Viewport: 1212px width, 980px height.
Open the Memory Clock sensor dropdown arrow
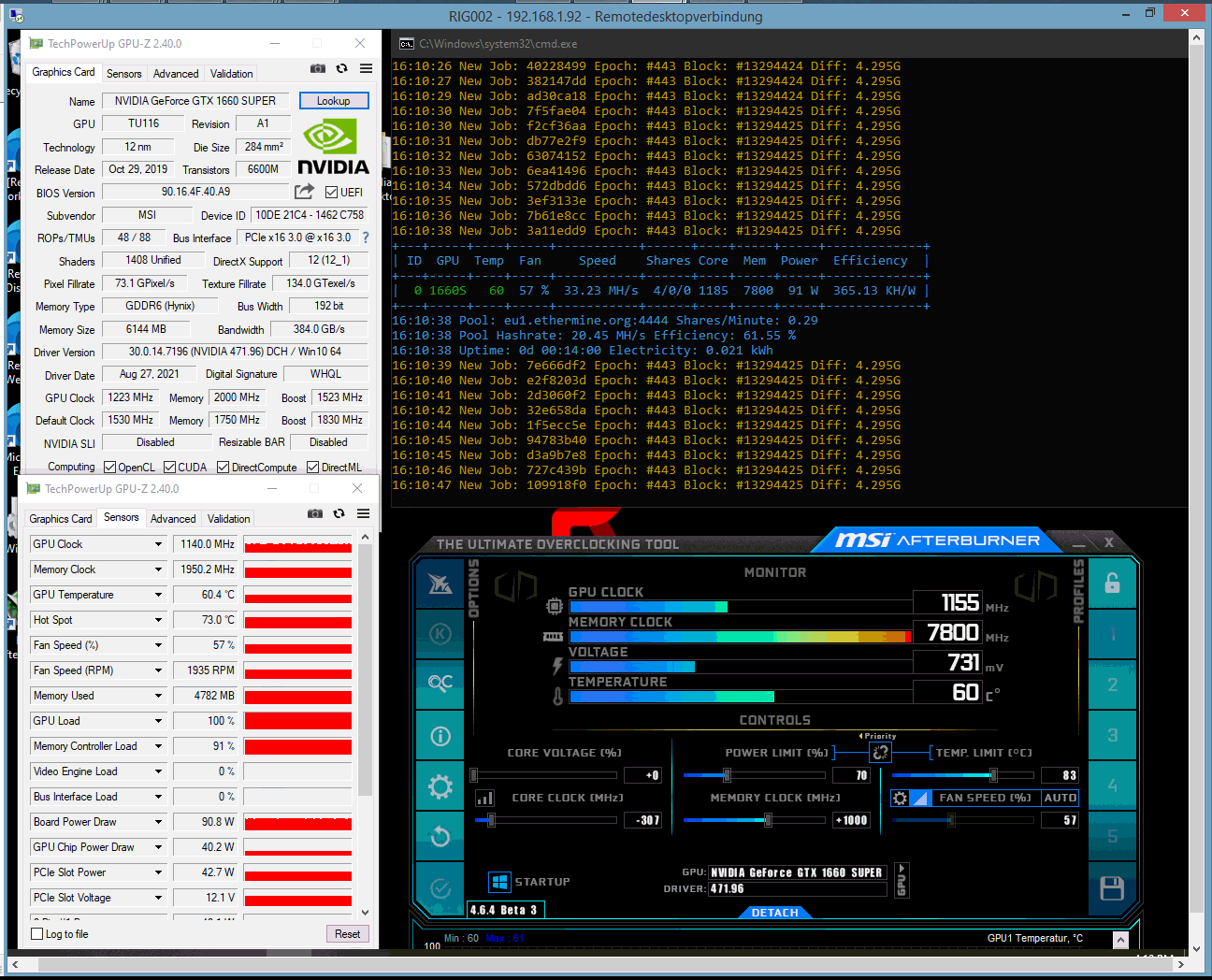(158, 569)
